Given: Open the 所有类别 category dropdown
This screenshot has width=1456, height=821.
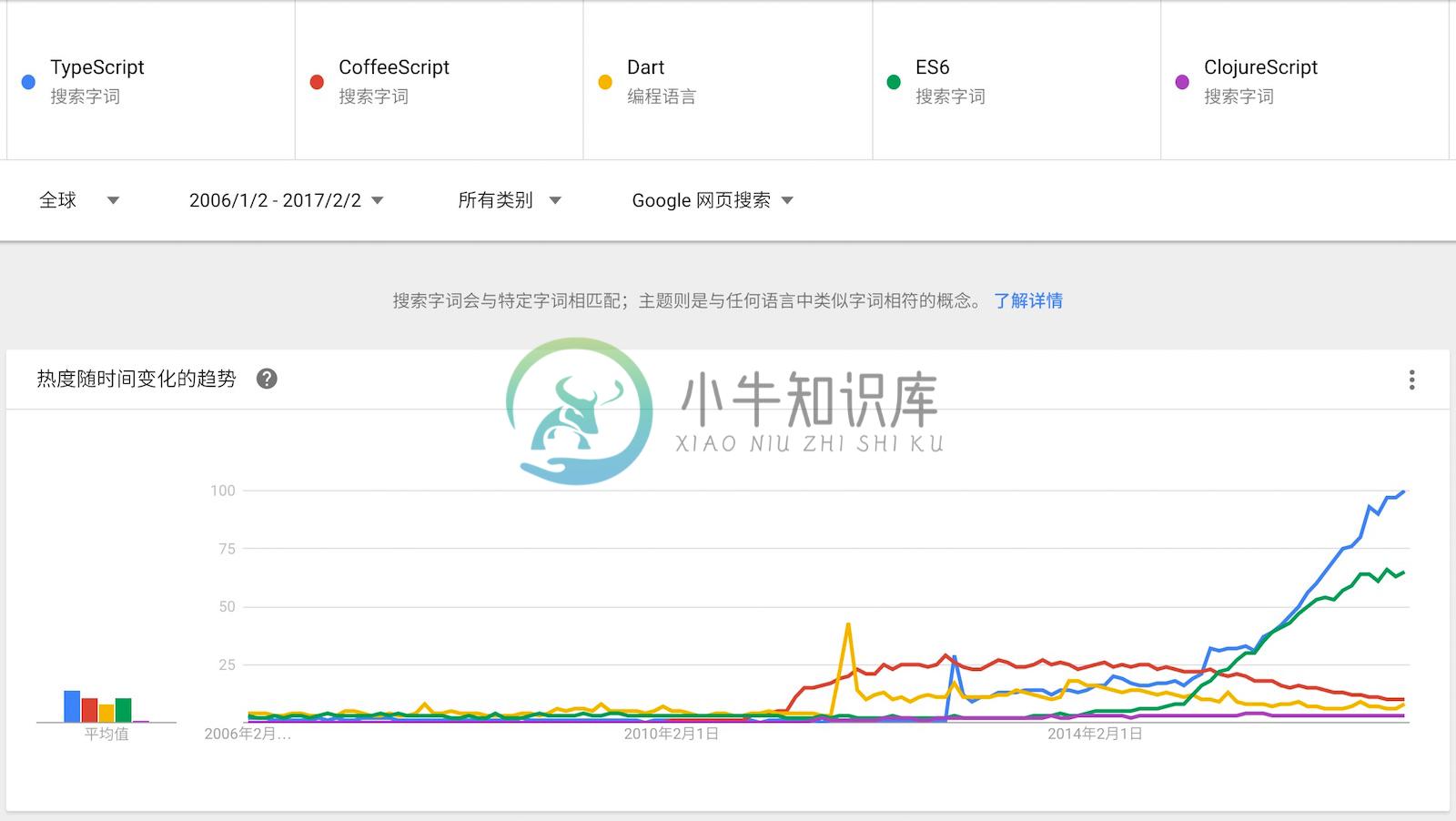Looking at the screenshot, I should 510,200.
